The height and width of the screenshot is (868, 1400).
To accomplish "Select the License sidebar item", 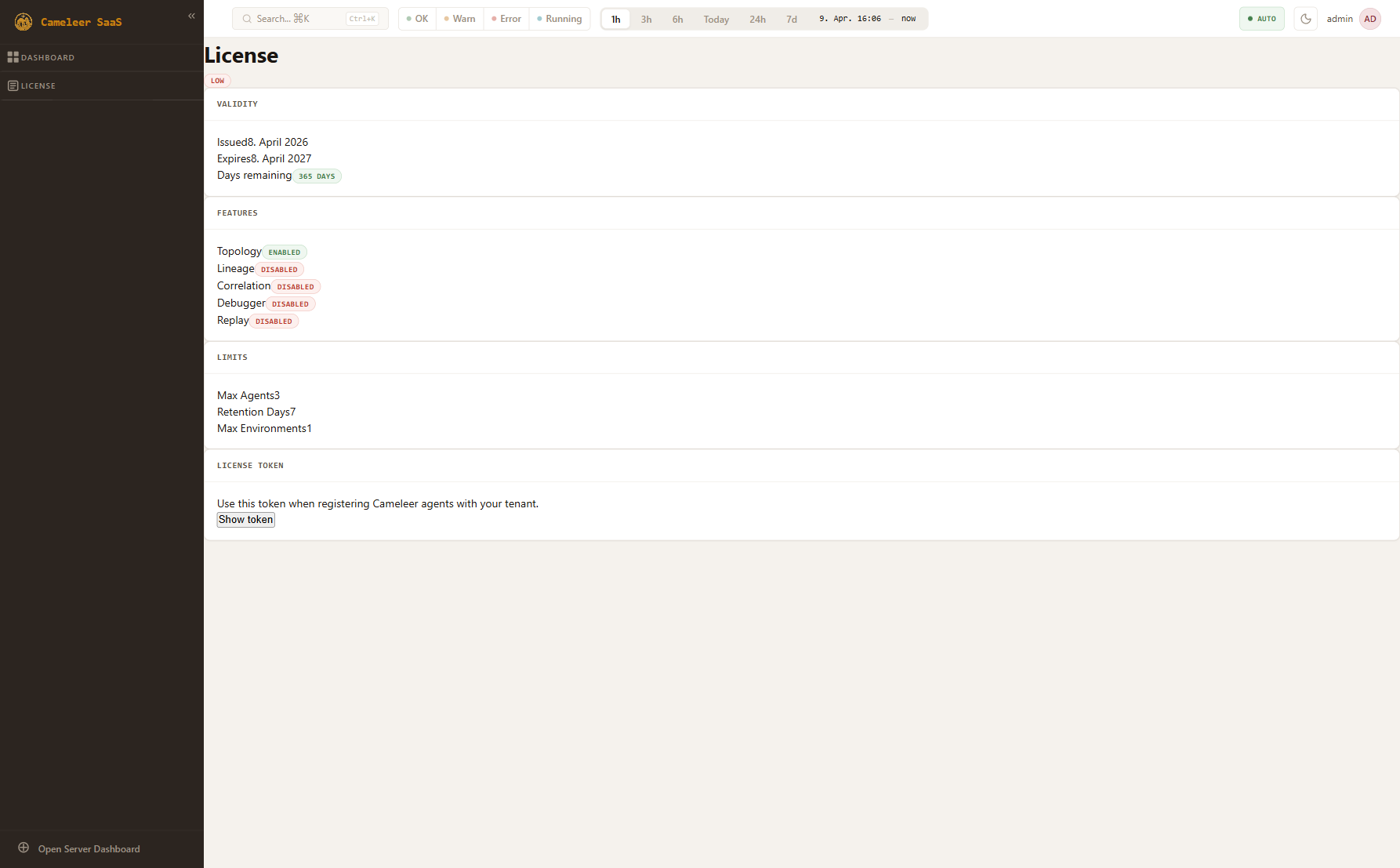I will coord(38,85).
